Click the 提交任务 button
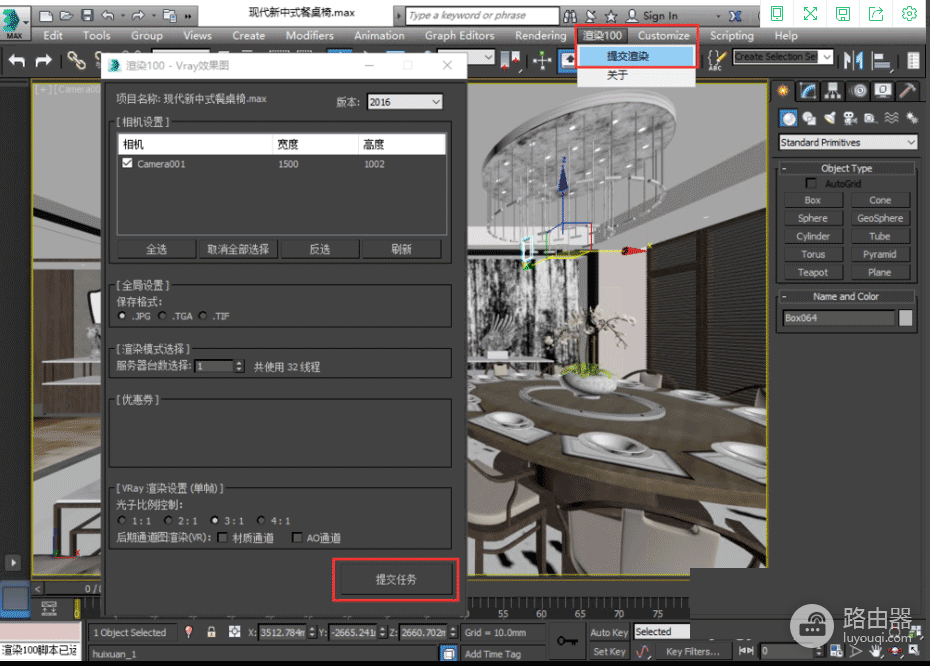The image size is (930, 666). point(396,579)
